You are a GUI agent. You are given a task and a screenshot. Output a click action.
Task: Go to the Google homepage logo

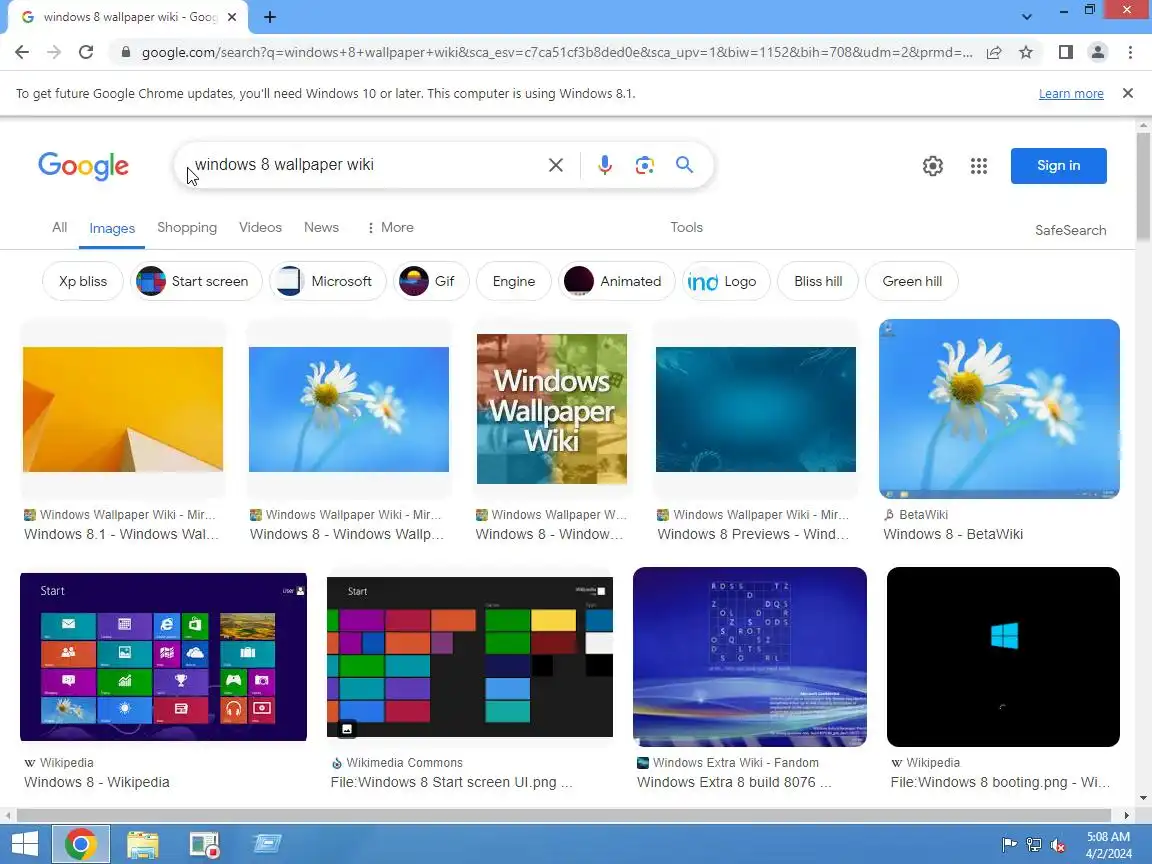[83, 166]
